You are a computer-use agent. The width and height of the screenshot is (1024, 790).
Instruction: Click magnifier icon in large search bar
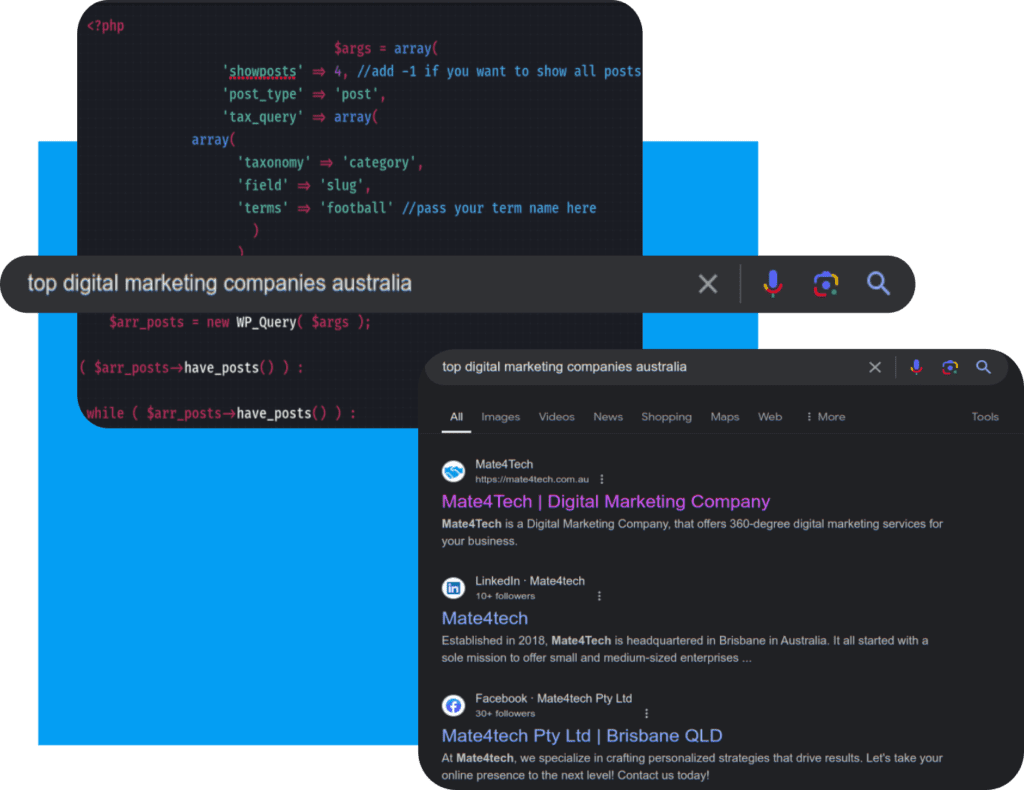(878, 283)
